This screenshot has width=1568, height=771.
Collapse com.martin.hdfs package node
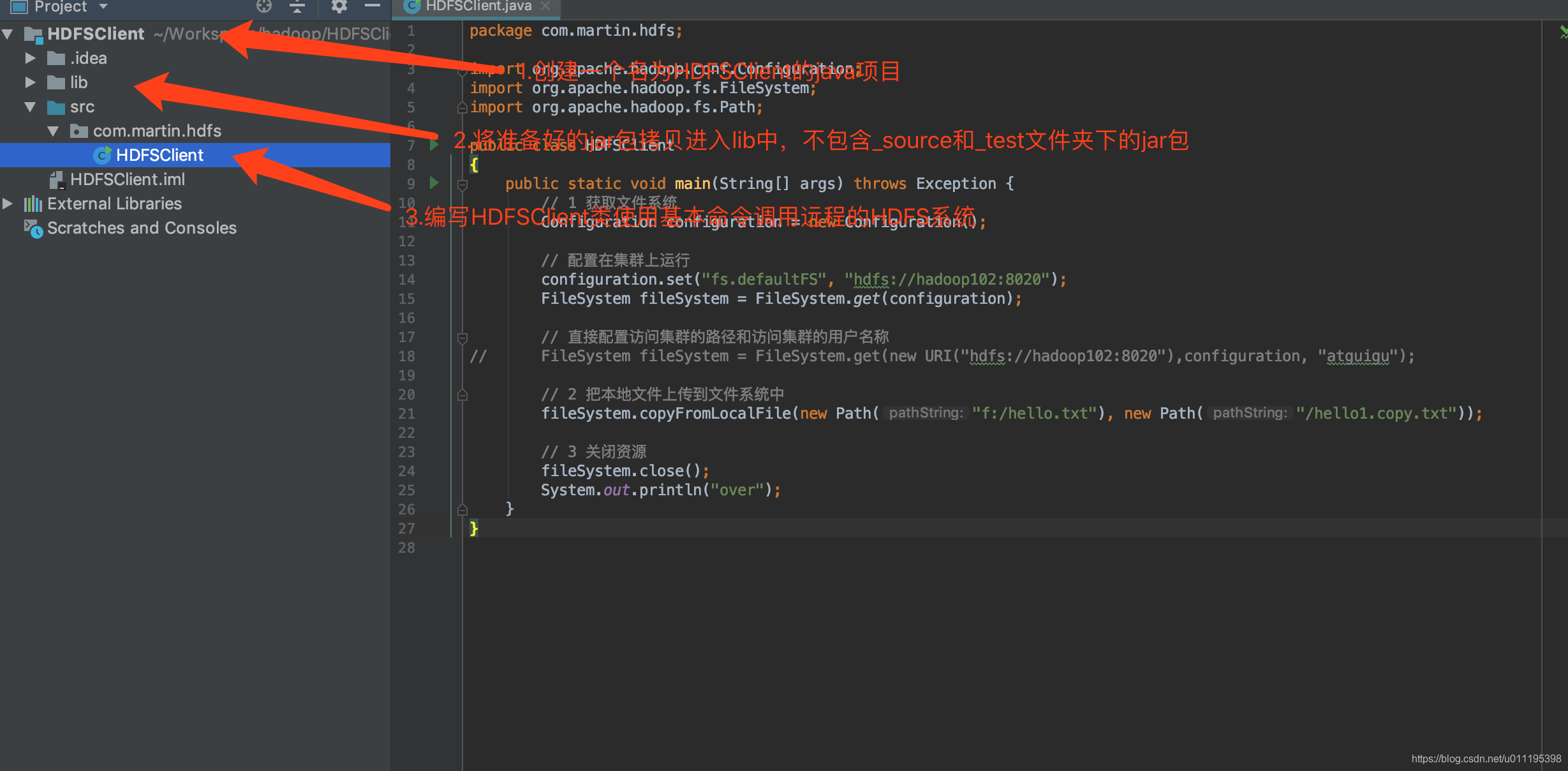(x=53, y=131)
